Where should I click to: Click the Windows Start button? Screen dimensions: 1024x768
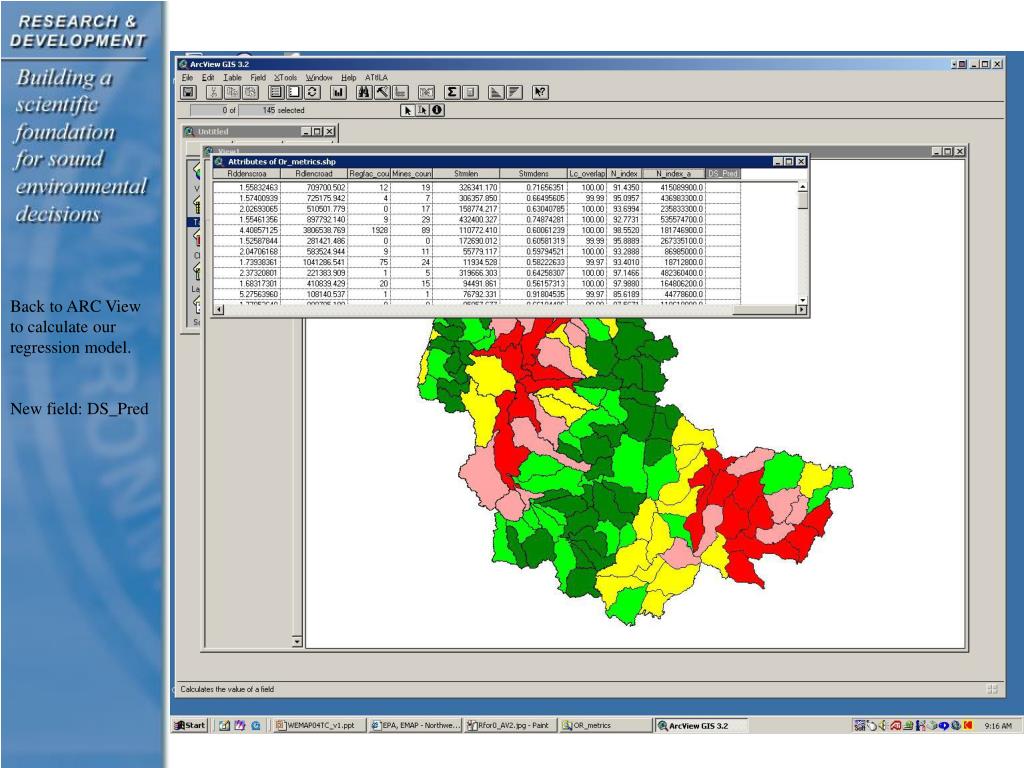click(x=190, y=726)
